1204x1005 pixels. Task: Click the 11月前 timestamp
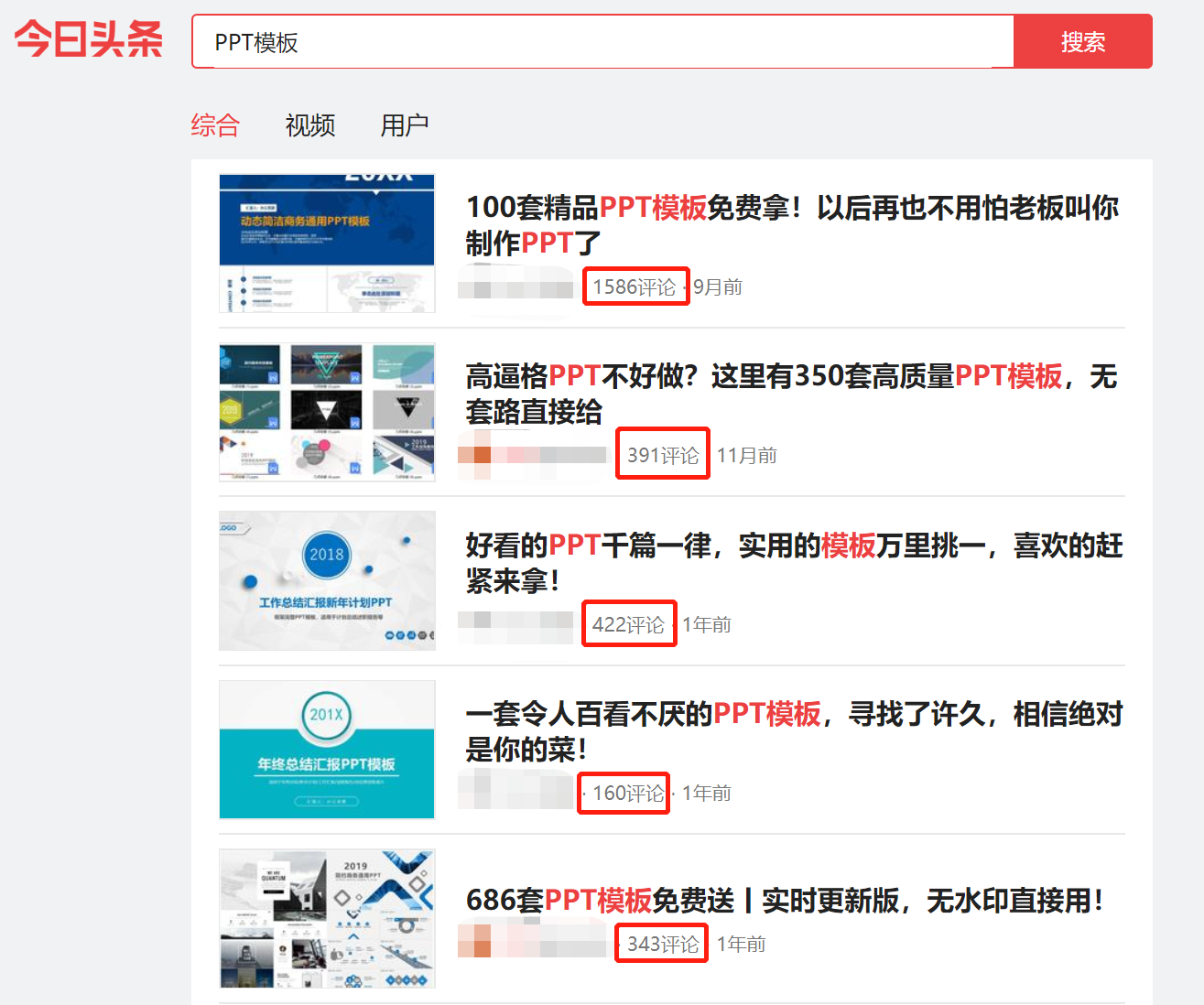[x=747, y=455]
